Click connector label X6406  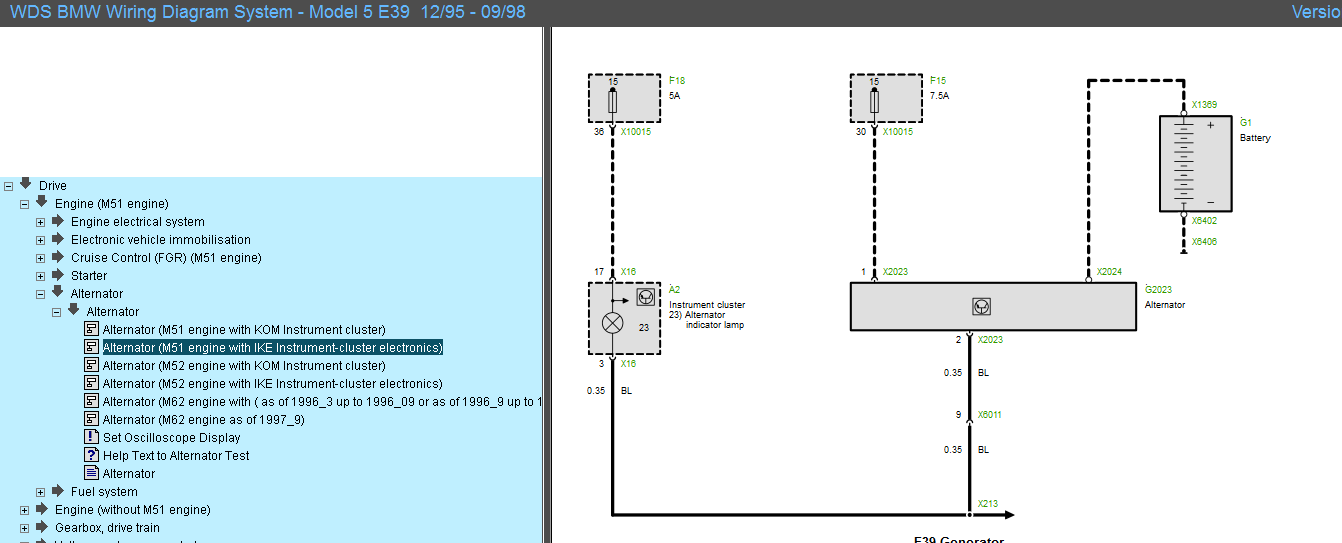coord(1204,241)
